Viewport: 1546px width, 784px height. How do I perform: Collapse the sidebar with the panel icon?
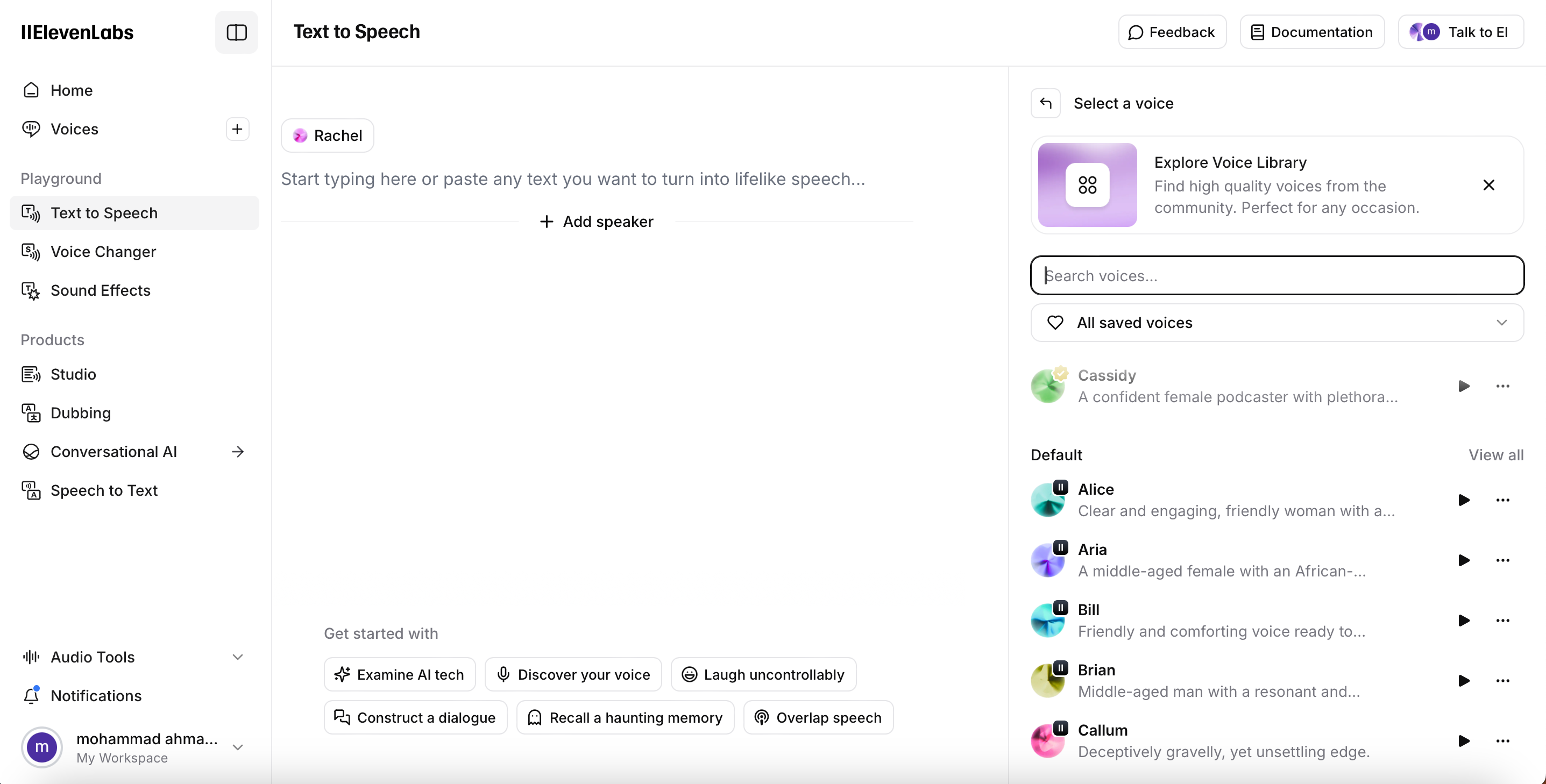click(x=237, y=32)
